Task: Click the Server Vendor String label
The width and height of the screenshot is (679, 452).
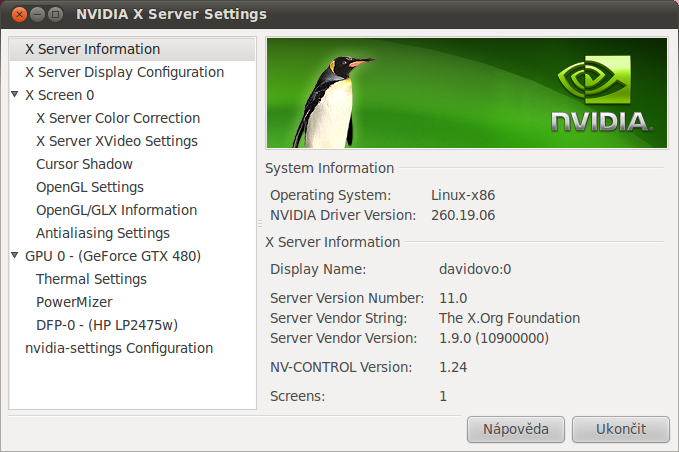Action: pos(339,318)
